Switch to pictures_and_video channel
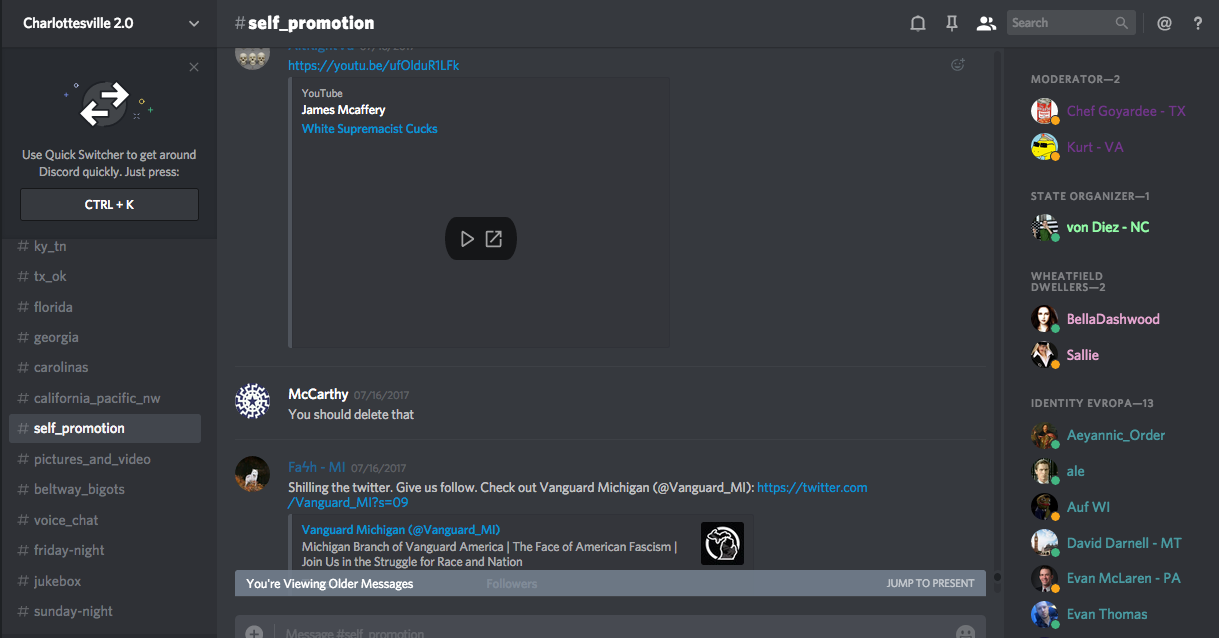 point(92,459)
